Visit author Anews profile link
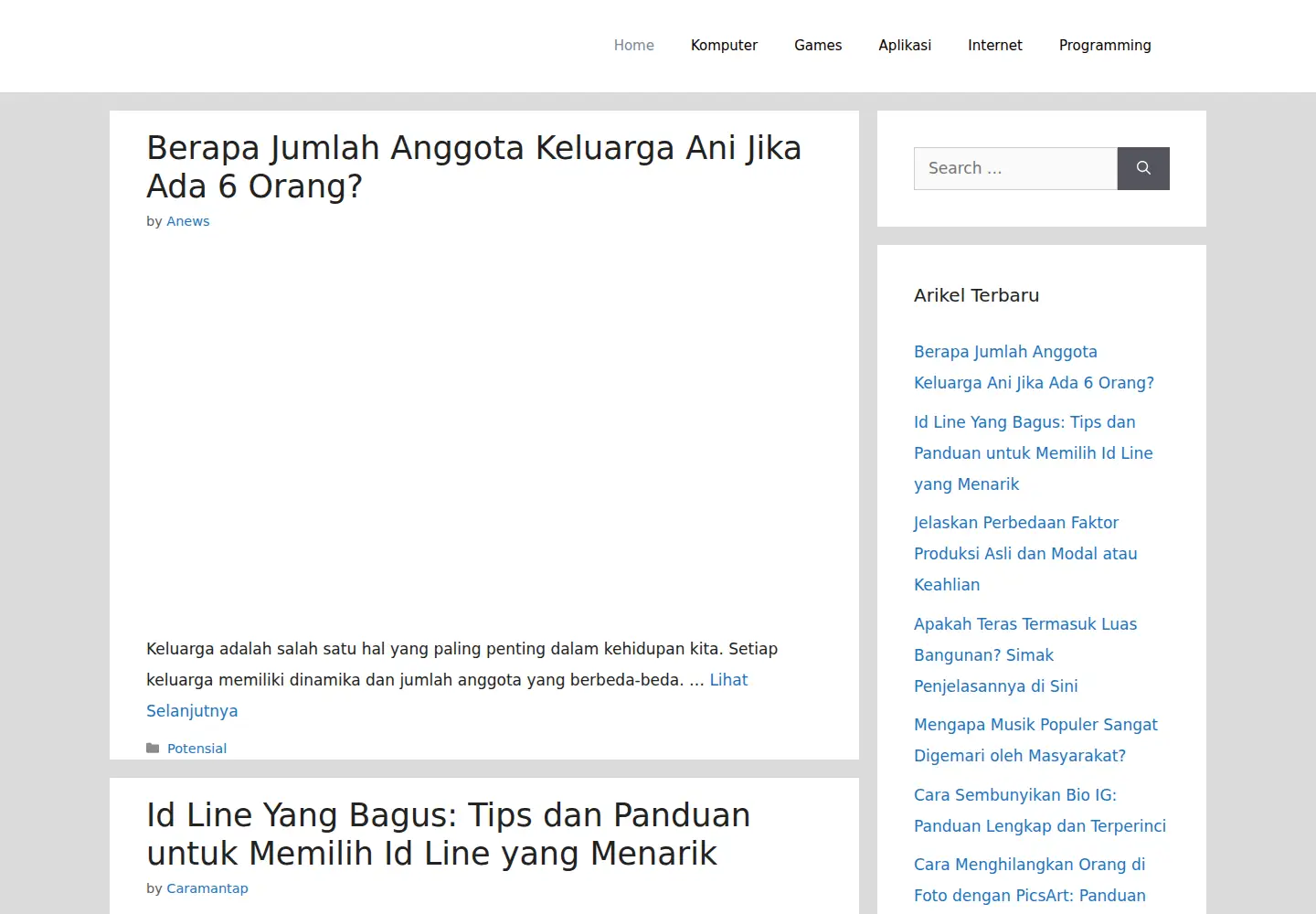This screenshot has width=1316, height=914. click(188, 221)
